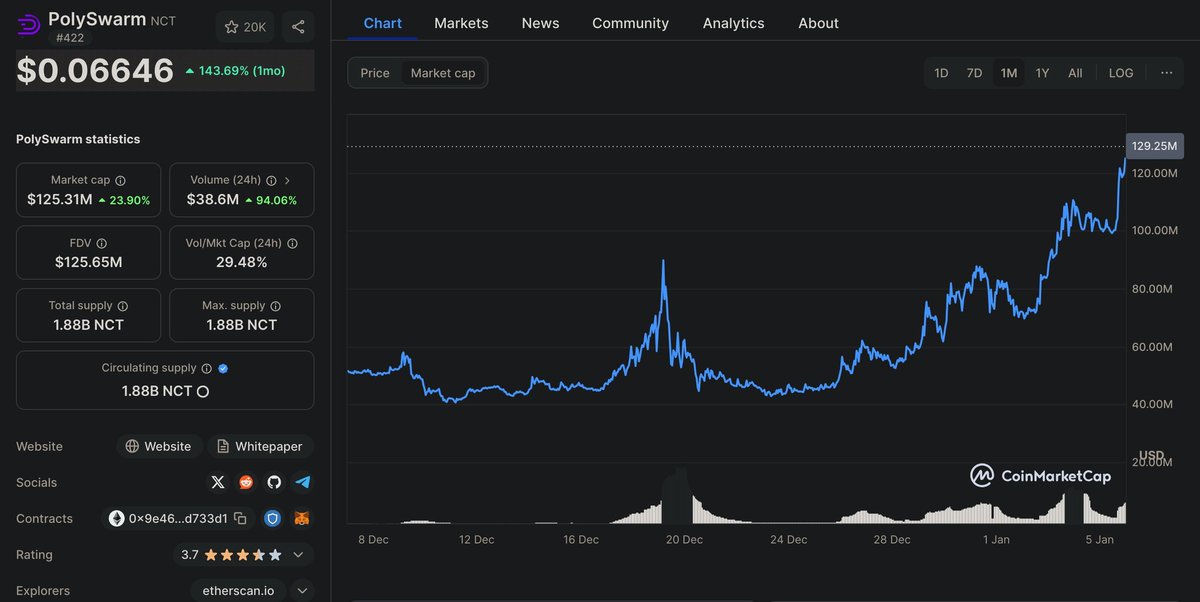Set chart range to 1D
The image size is (1200, 602).
click(x=941, y=73)
